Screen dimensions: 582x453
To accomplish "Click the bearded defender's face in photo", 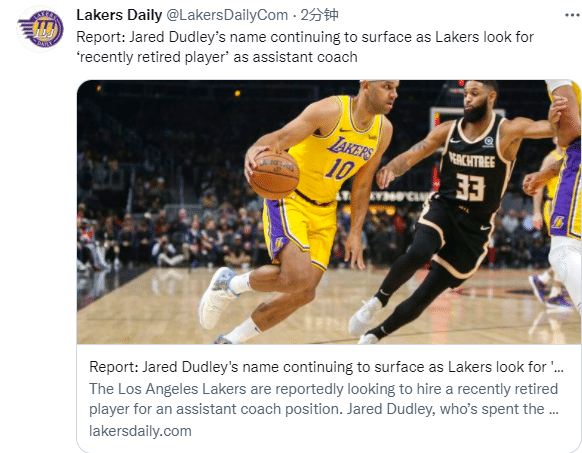I will click(477, 101).
